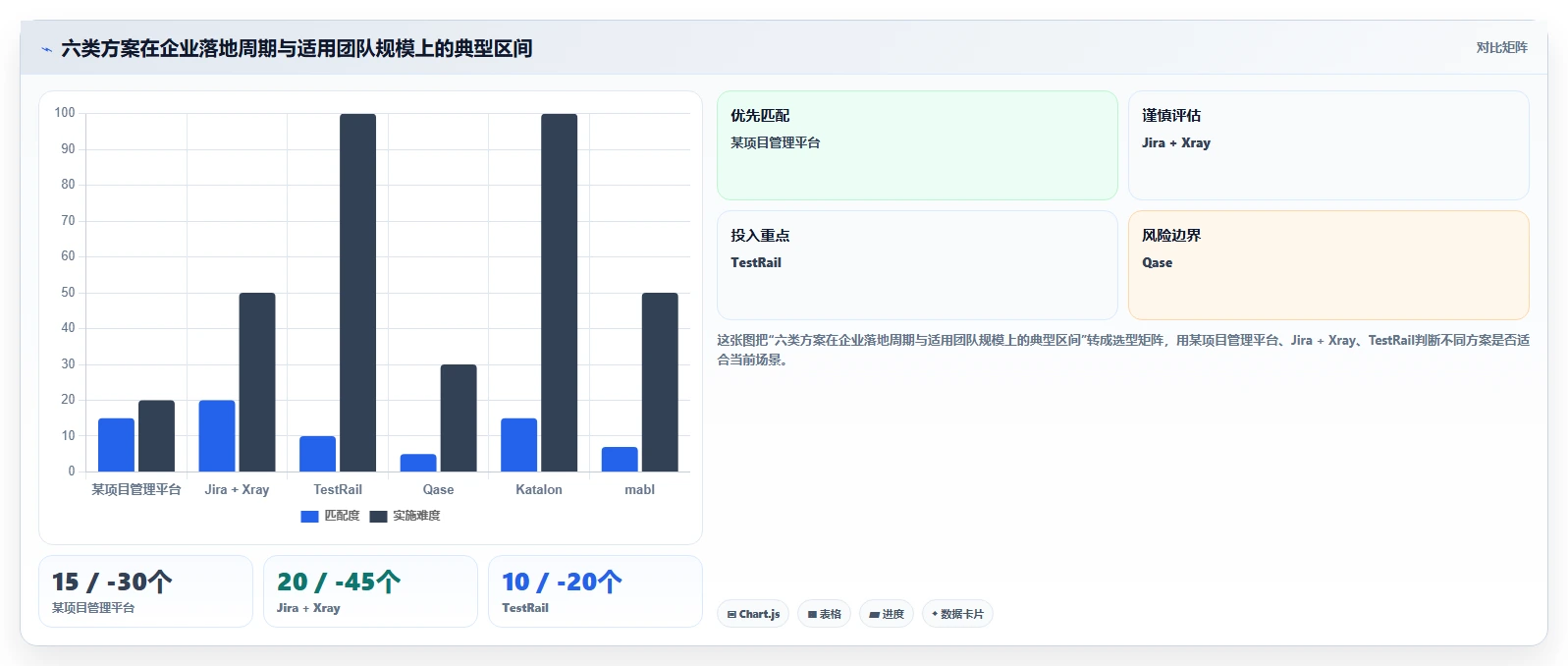Click the Jira + Xray x-axis label
Viewport: 1568px width, 666px height.
pos(237,489)
